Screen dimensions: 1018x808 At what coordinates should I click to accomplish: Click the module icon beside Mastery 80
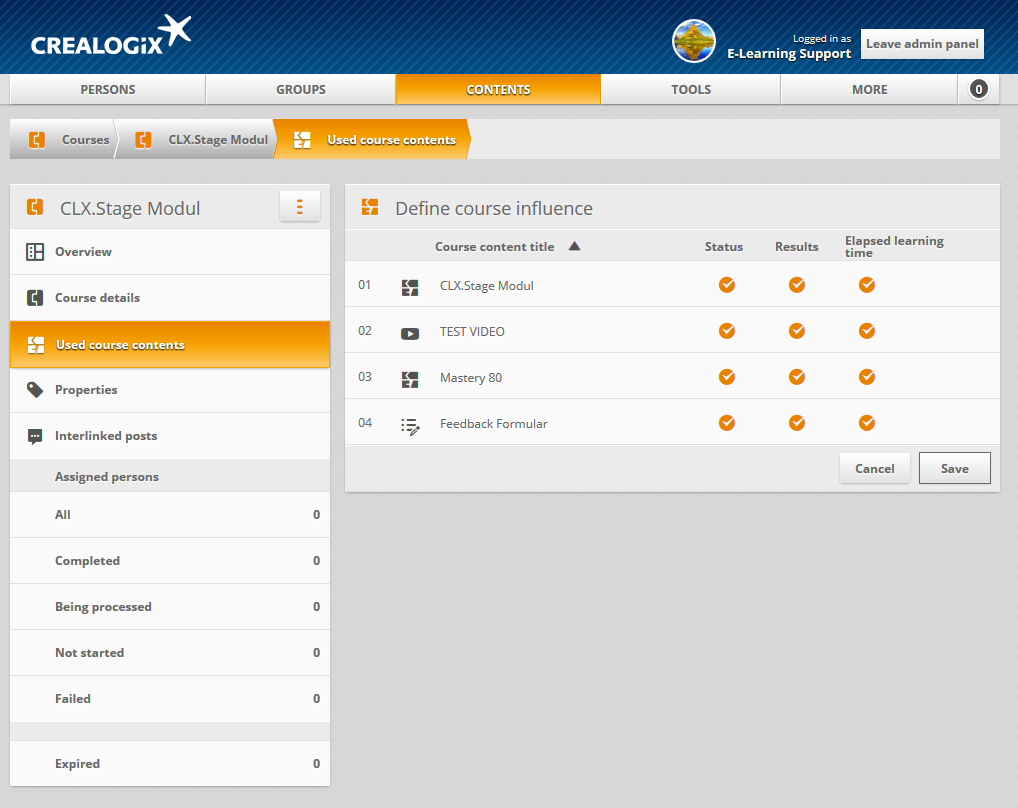(410, 379)
